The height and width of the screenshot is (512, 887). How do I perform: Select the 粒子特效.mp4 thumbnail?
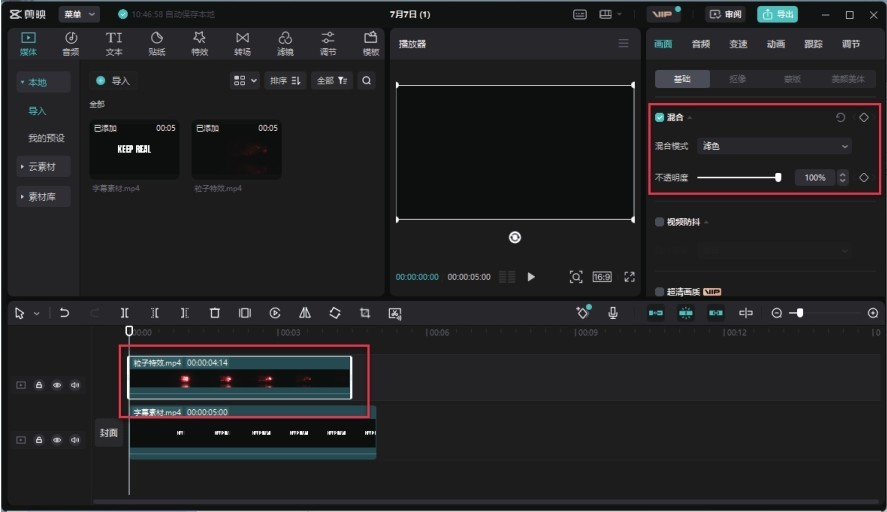[x=236, y=149]
